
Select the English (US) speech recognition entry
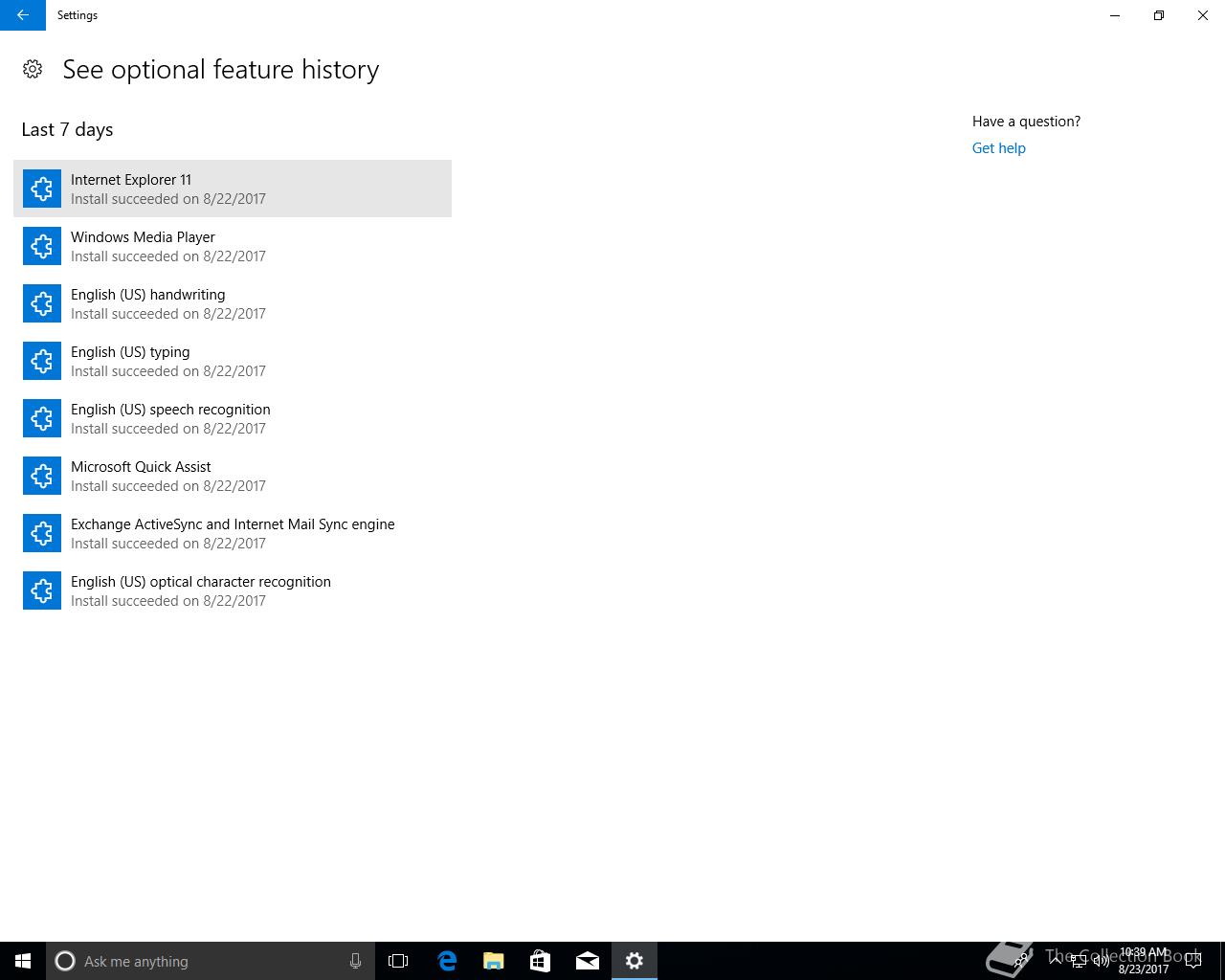coord(233,418)
